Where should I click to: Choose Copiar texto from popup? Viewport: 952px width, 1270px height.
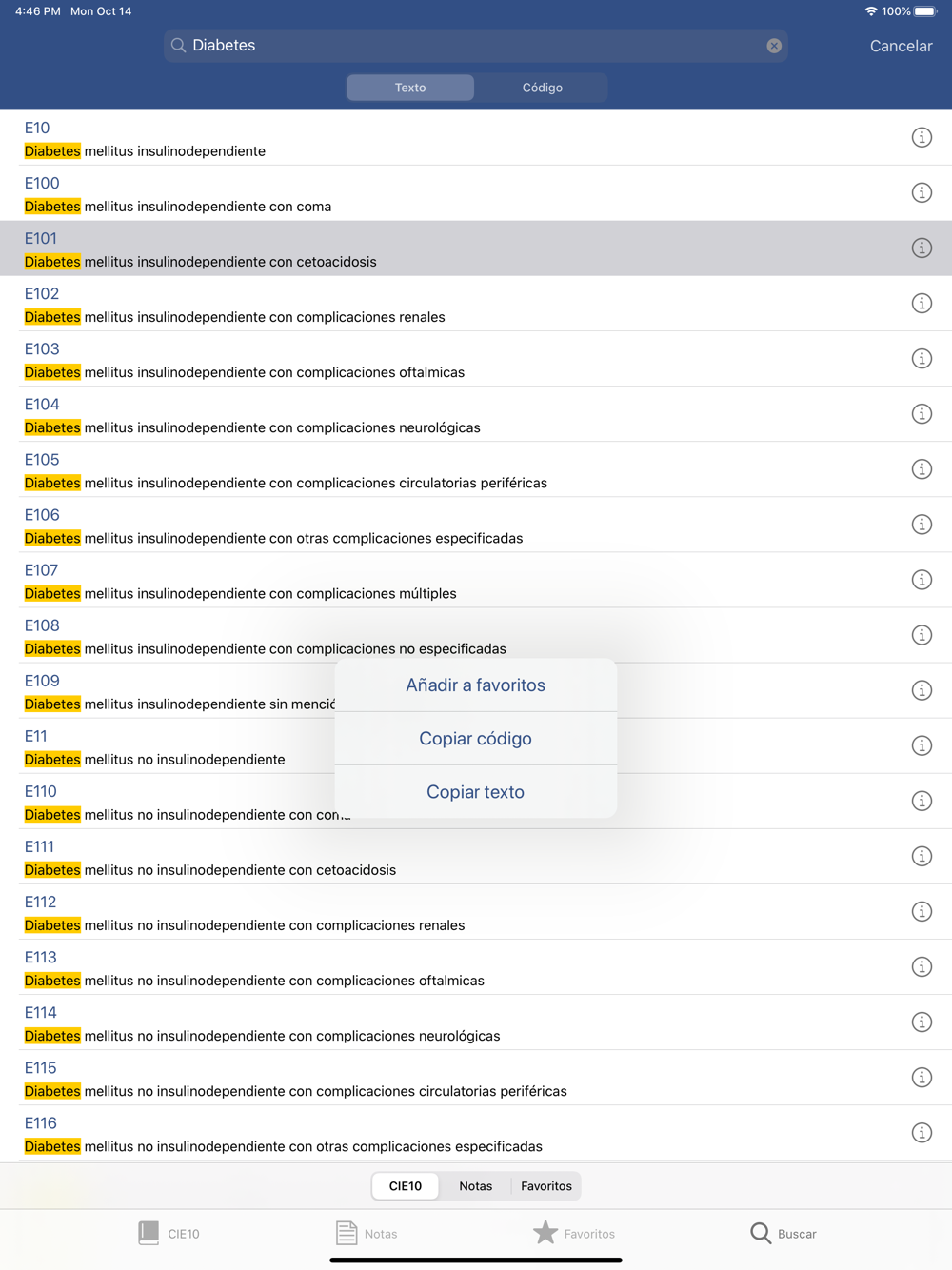tap(476, 792)
